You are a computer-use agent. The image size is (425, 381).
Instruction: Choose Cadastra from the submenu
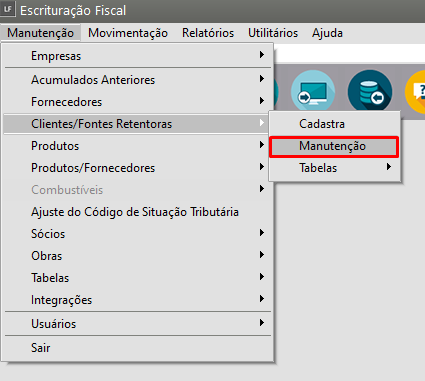pos(334,124)
